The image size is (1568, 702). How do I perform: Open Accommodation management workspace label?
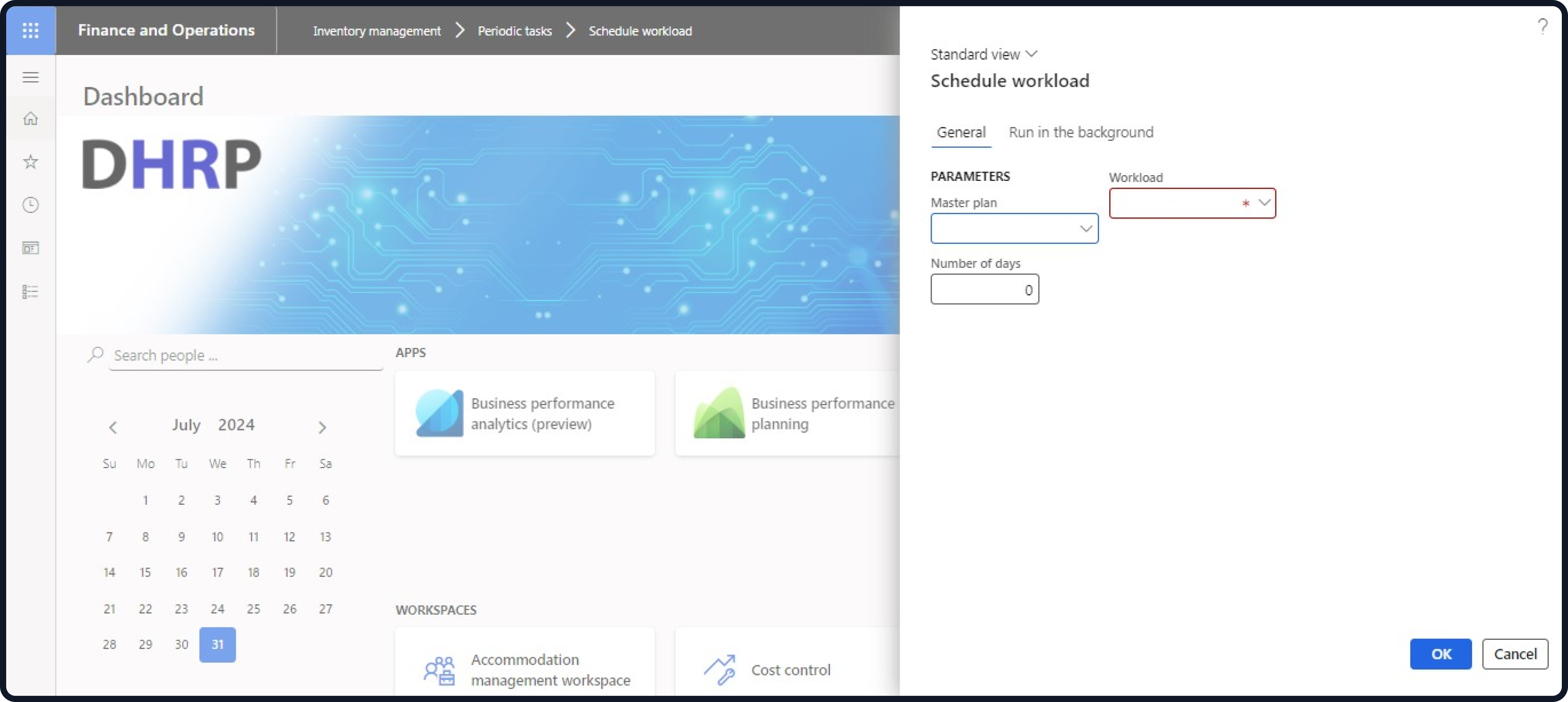tap(550, 670)
